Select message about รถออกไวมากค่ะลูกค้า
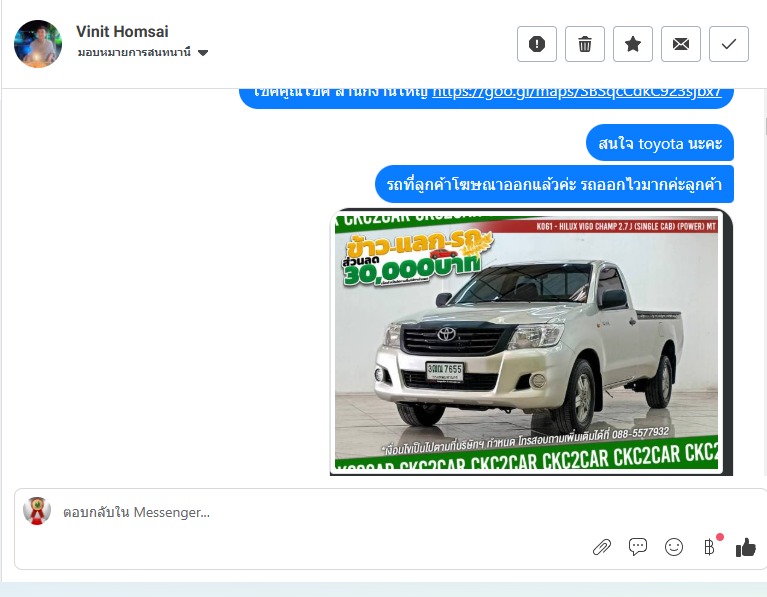 (554, 184)
